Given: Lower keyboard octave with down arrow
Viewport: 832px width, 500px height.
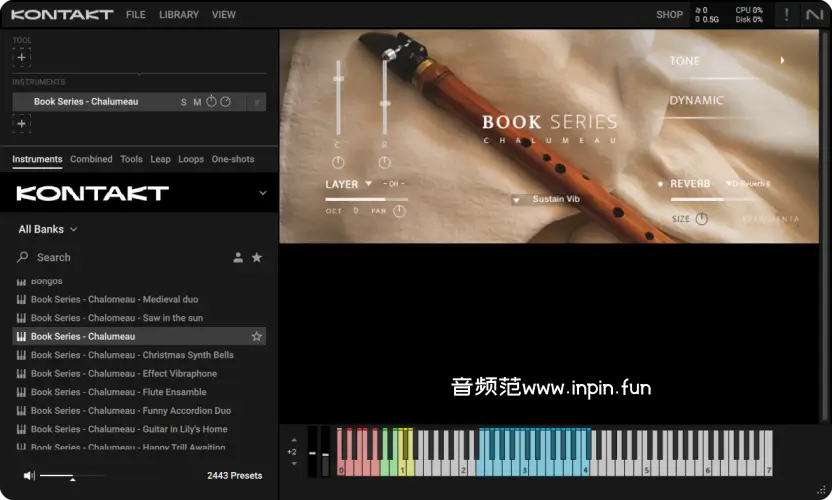Looking at the screenshot, I should coord(294,463).
